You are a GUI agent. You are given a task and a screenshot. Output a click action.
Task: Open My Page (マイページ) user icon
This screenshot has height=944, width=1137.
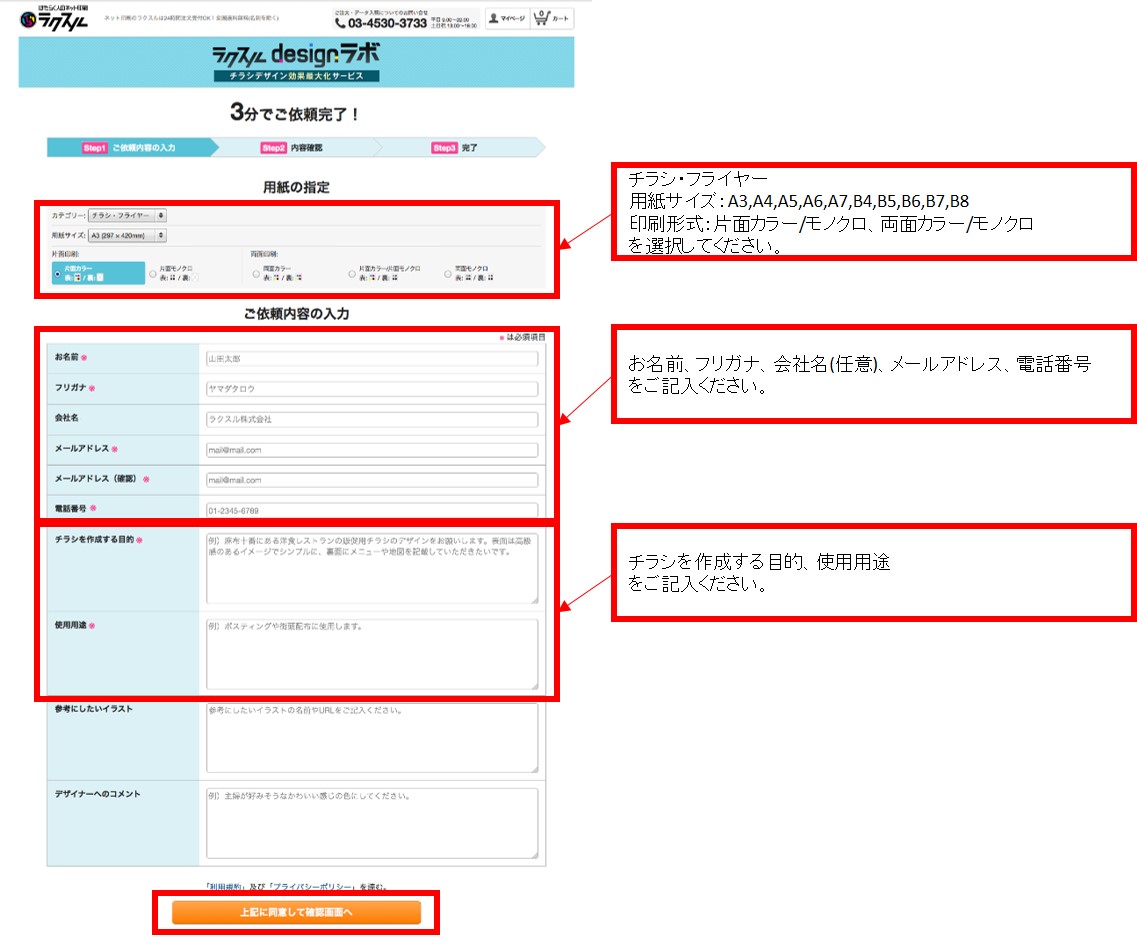pyautogui.click(x=506, y=18)
